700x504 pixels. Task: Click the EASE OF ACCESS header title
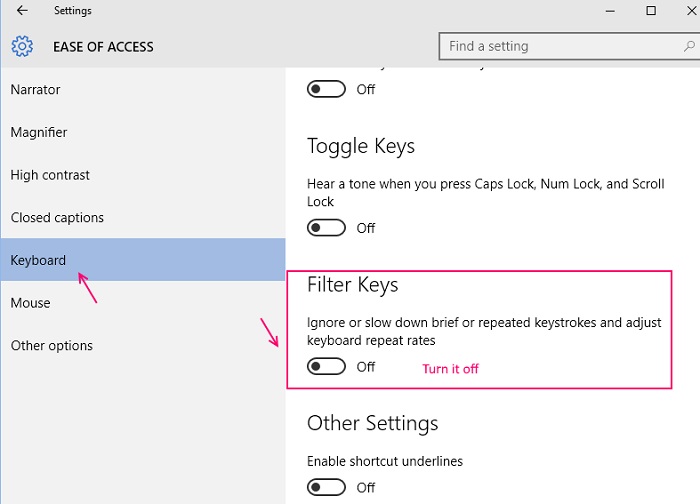tap(103, 46)
